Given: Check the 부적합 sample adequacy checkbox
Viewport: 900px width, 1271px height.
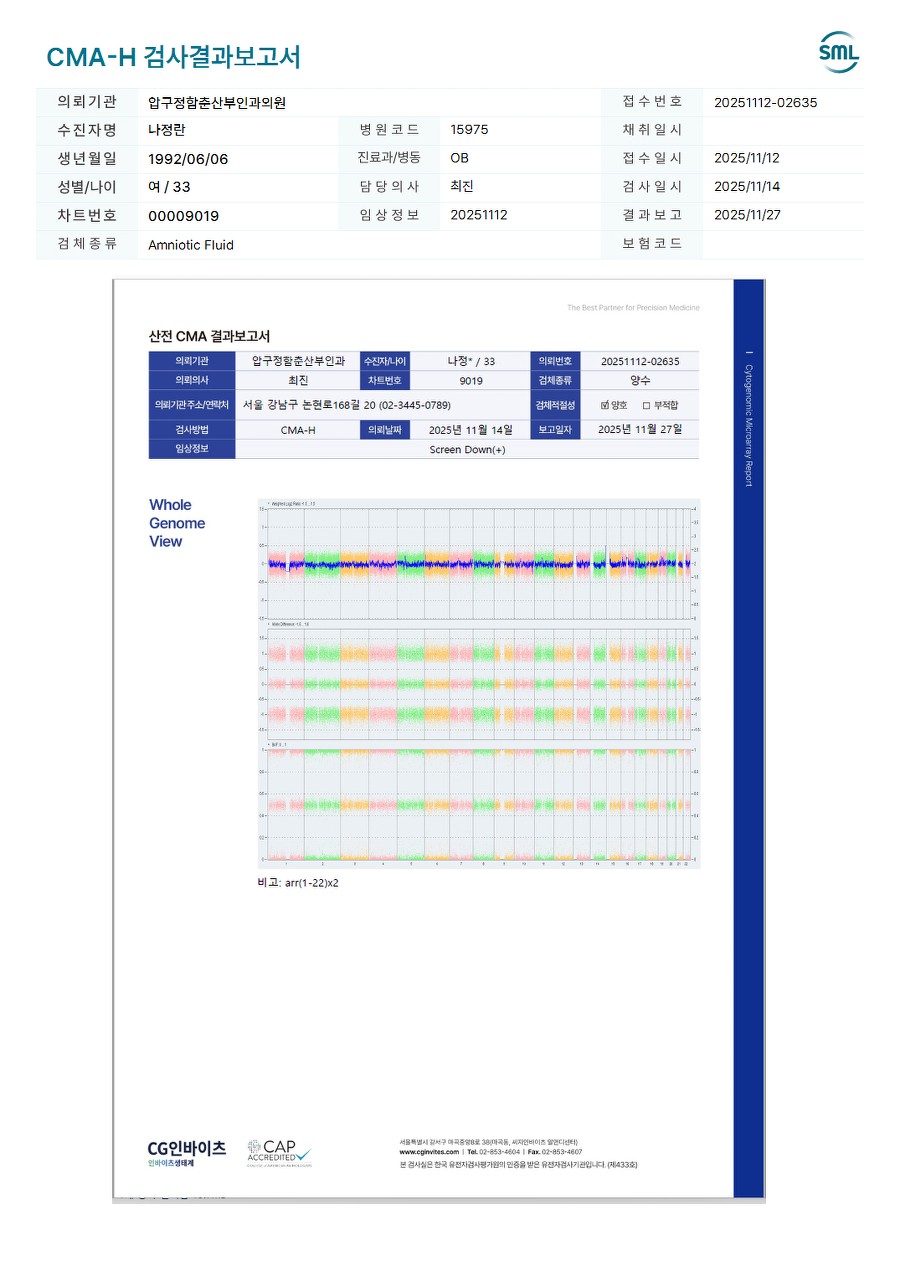Looking at the screenshot, I should coord(646,405).
